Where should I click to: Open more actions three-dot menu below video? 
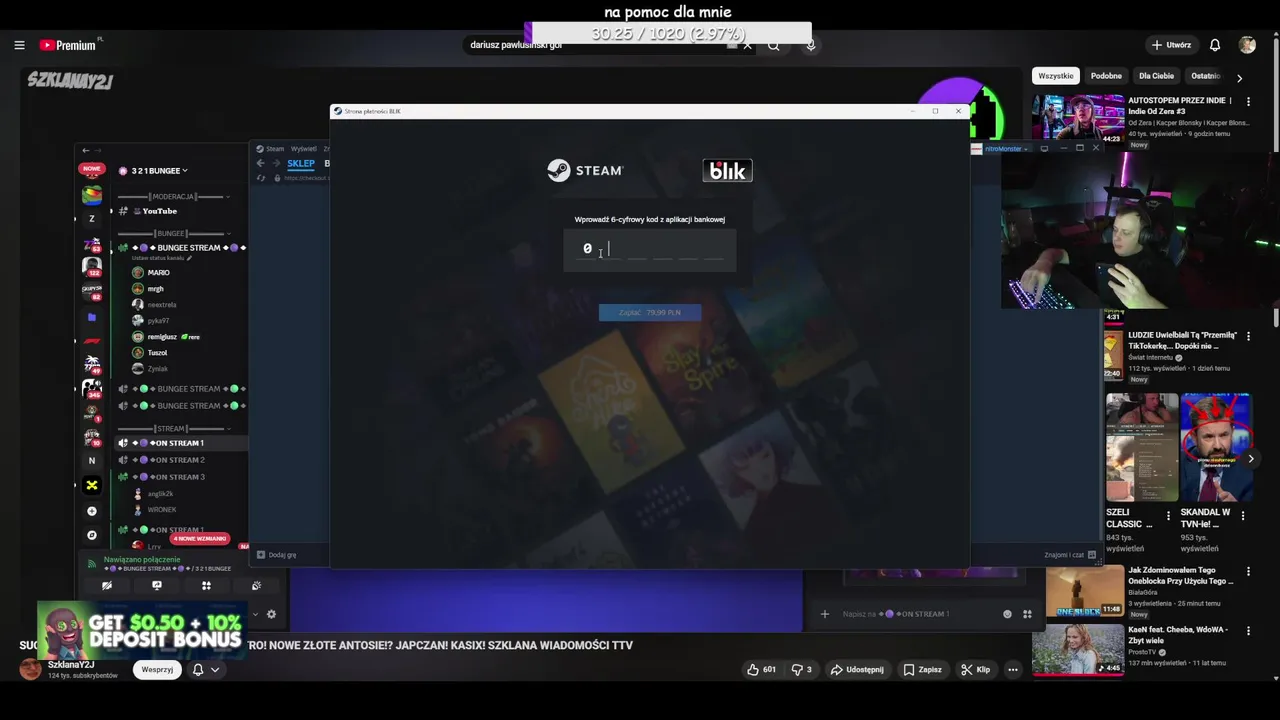[1013, 669]
